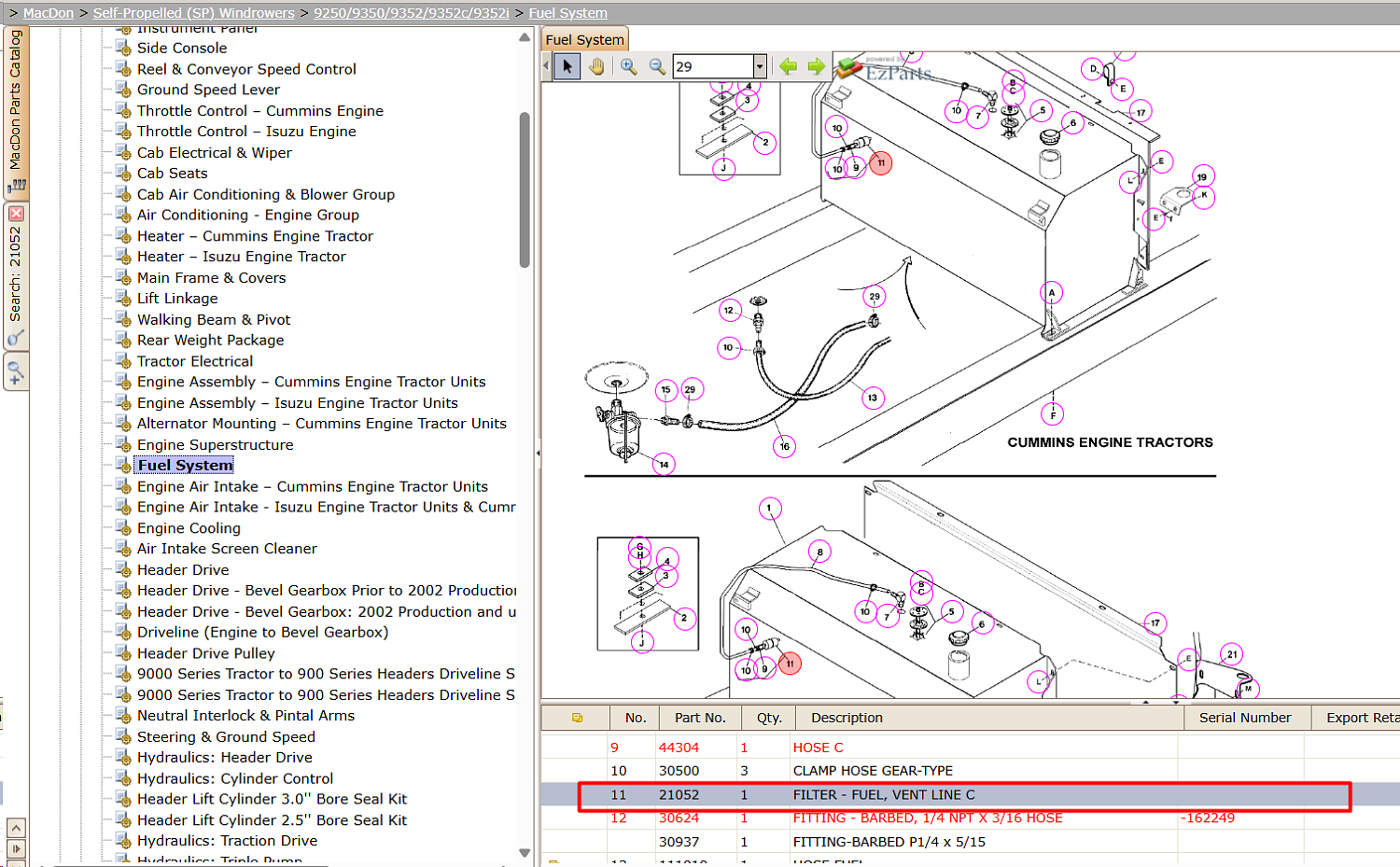Select Header Drive Pulley entry
The image size is (1400, 867).
point(206,653)
